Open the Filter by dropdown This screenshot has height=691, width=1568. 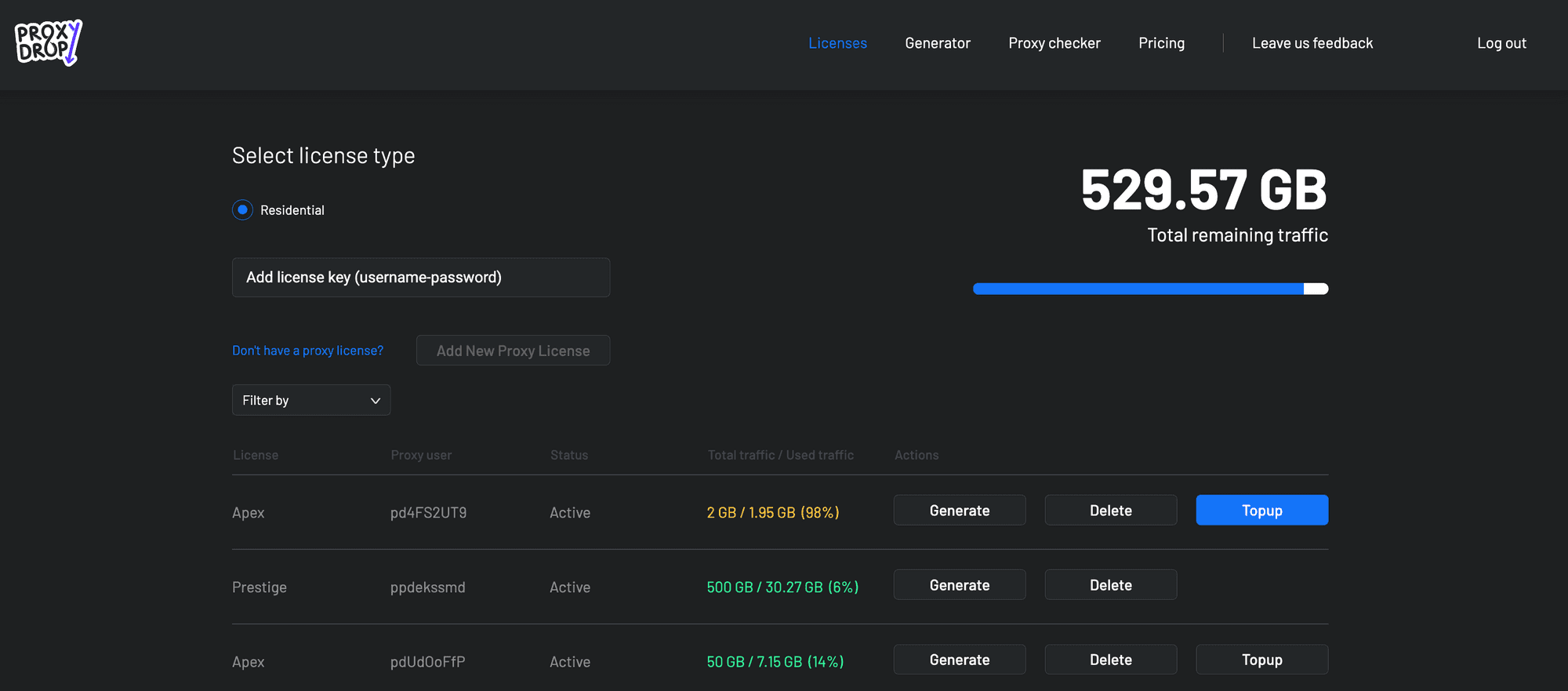click(x=311, y=400)
